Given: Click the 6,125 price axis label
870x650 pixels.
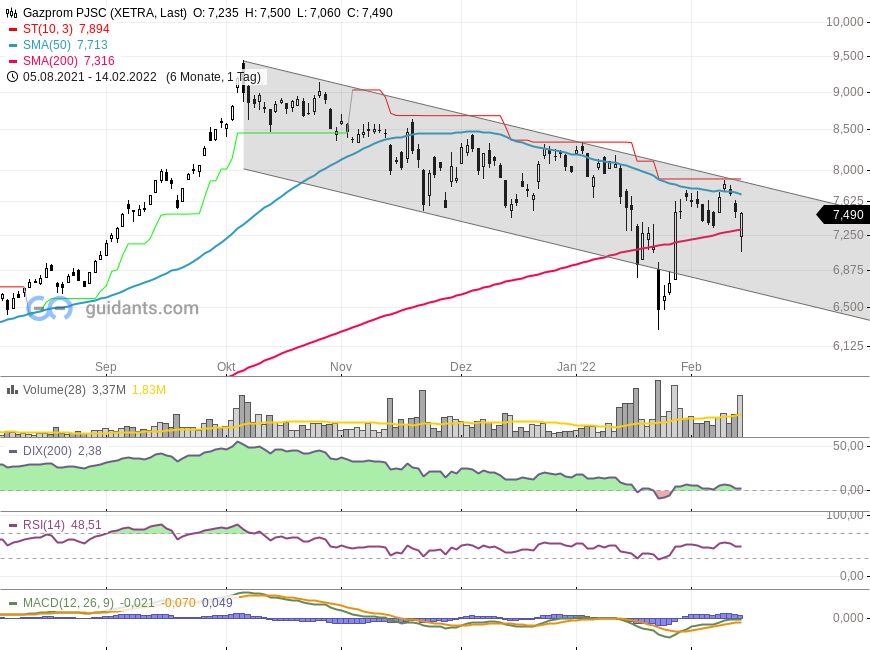Looking at the screenshot, I should 848,346.
